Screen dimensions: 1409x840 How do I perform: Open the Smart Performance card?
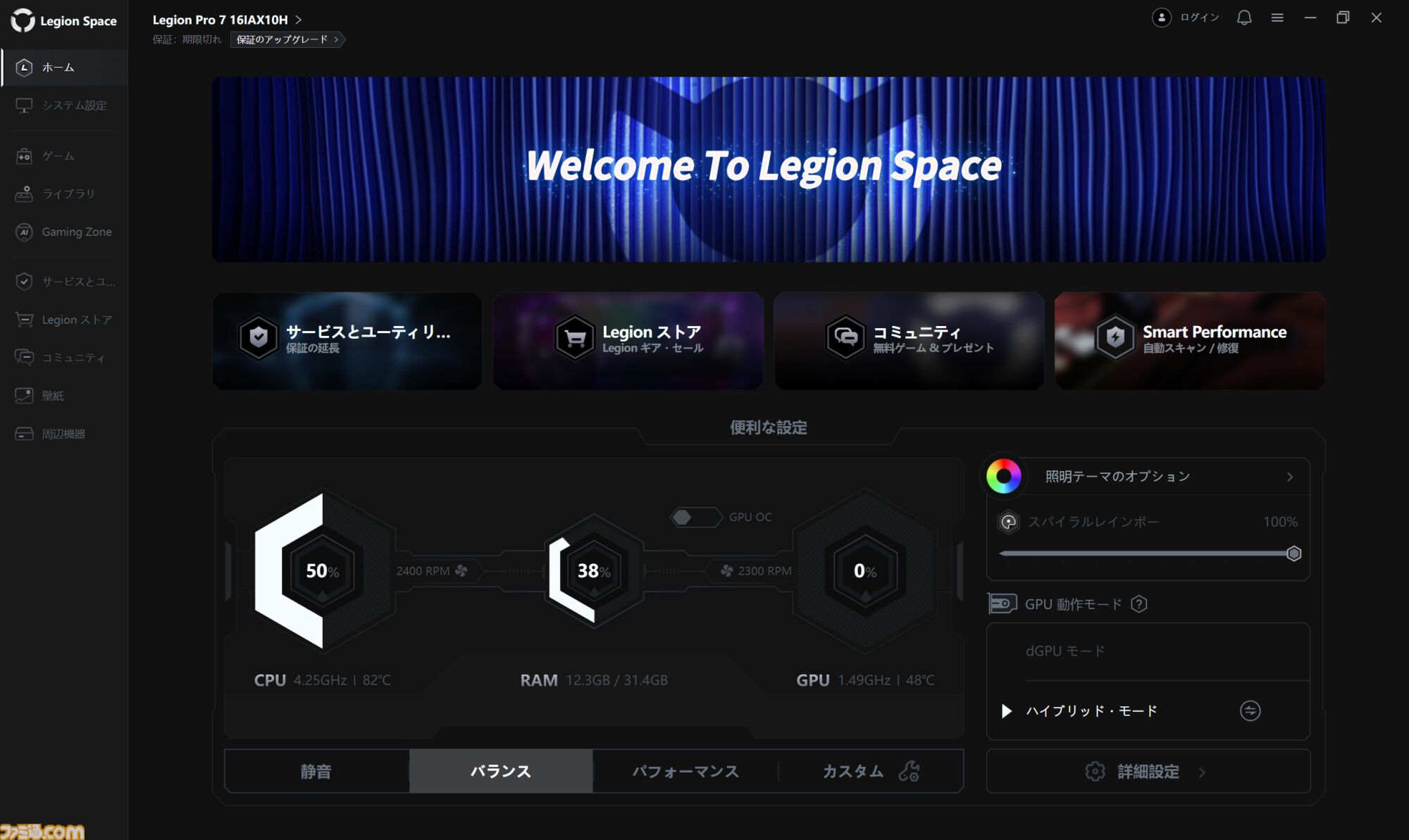point(1190,341)
